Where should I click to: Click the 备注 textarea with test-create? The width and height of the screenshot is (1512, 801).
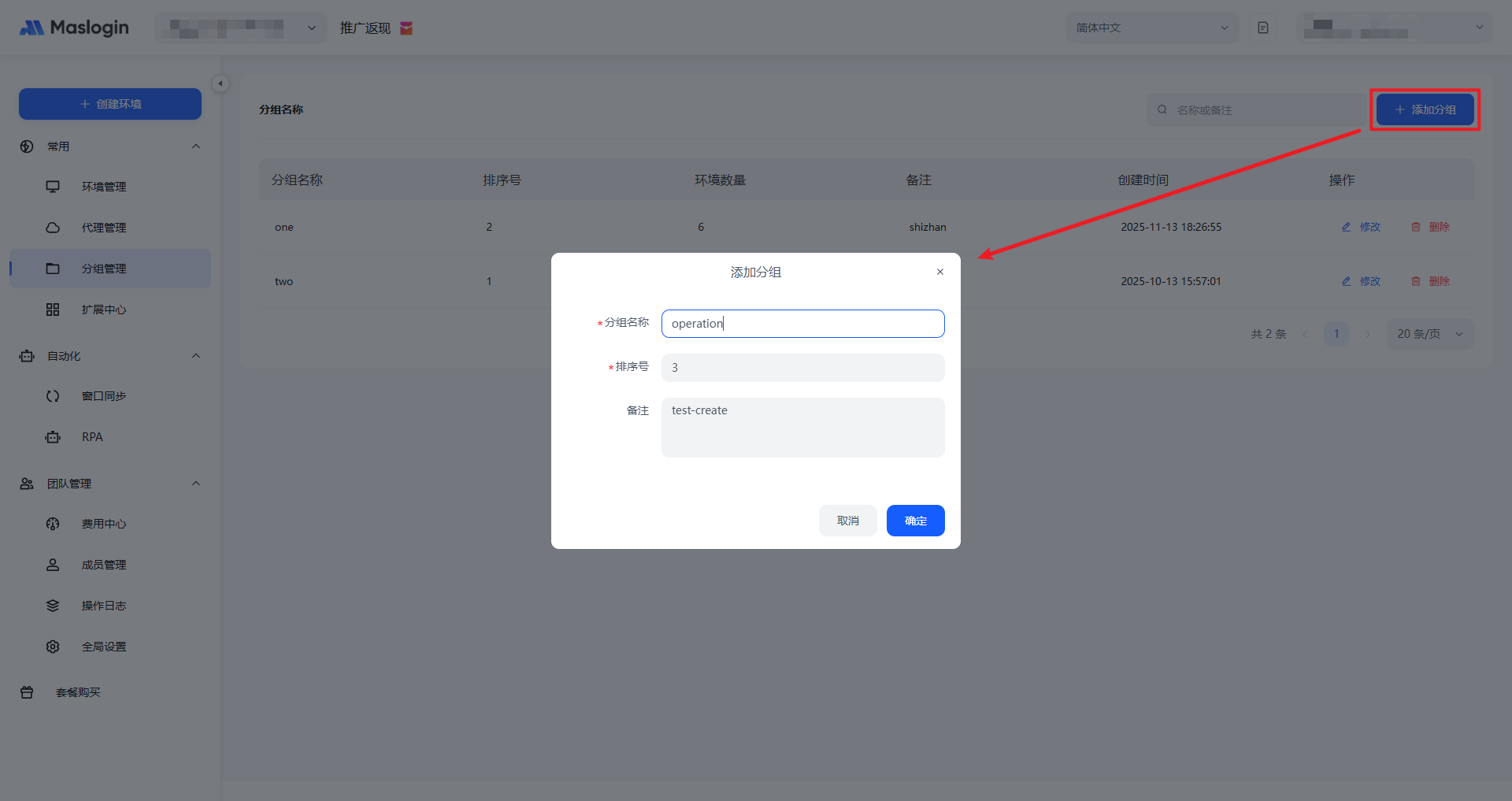click(x=802, y=428)
